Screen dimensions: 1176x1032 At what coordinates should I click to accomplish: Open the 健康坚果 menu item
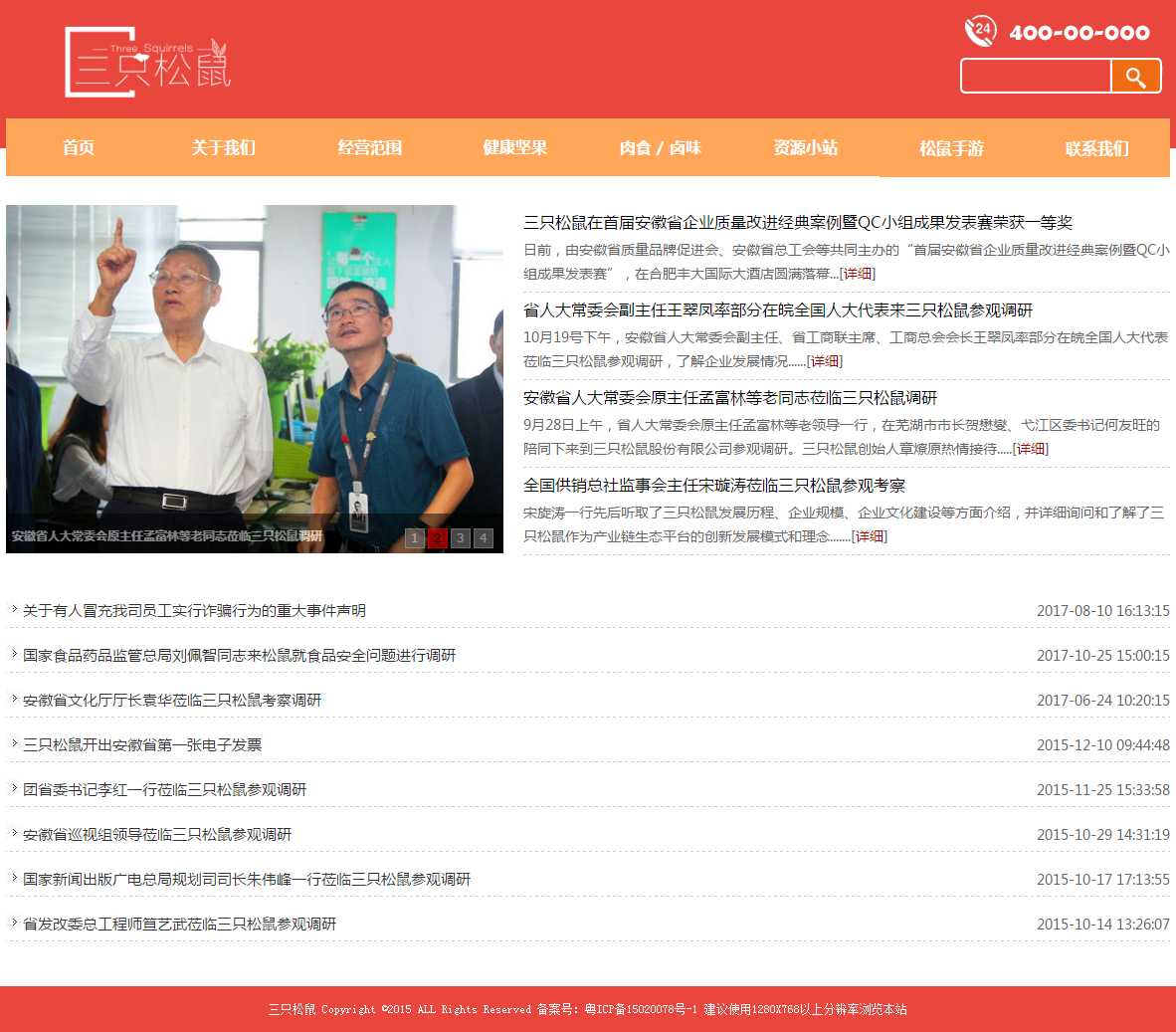pyautogui.click(x=515, y=147)
